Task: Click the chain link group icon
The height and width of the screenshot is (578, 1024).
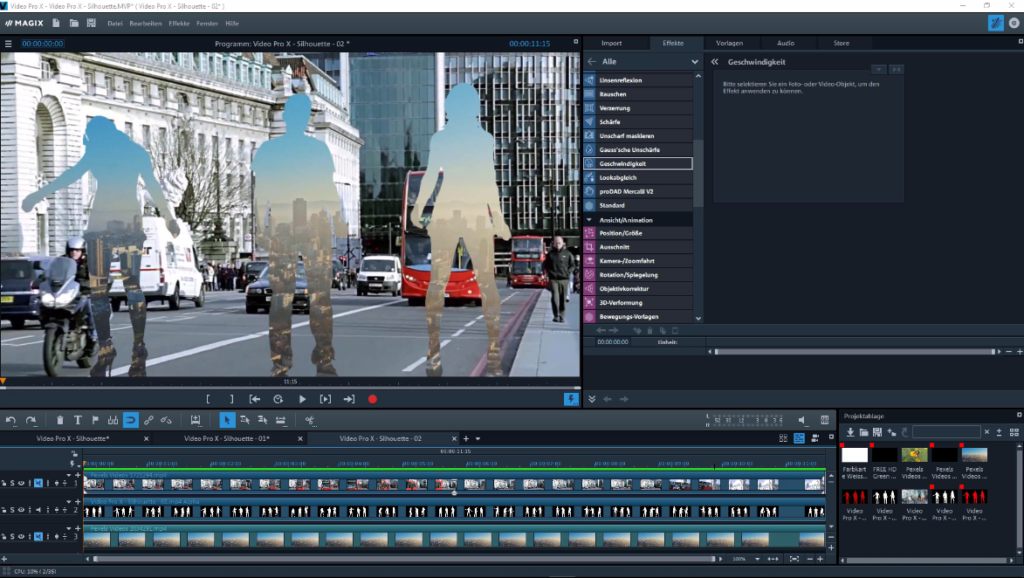Action: pos(148,420)
